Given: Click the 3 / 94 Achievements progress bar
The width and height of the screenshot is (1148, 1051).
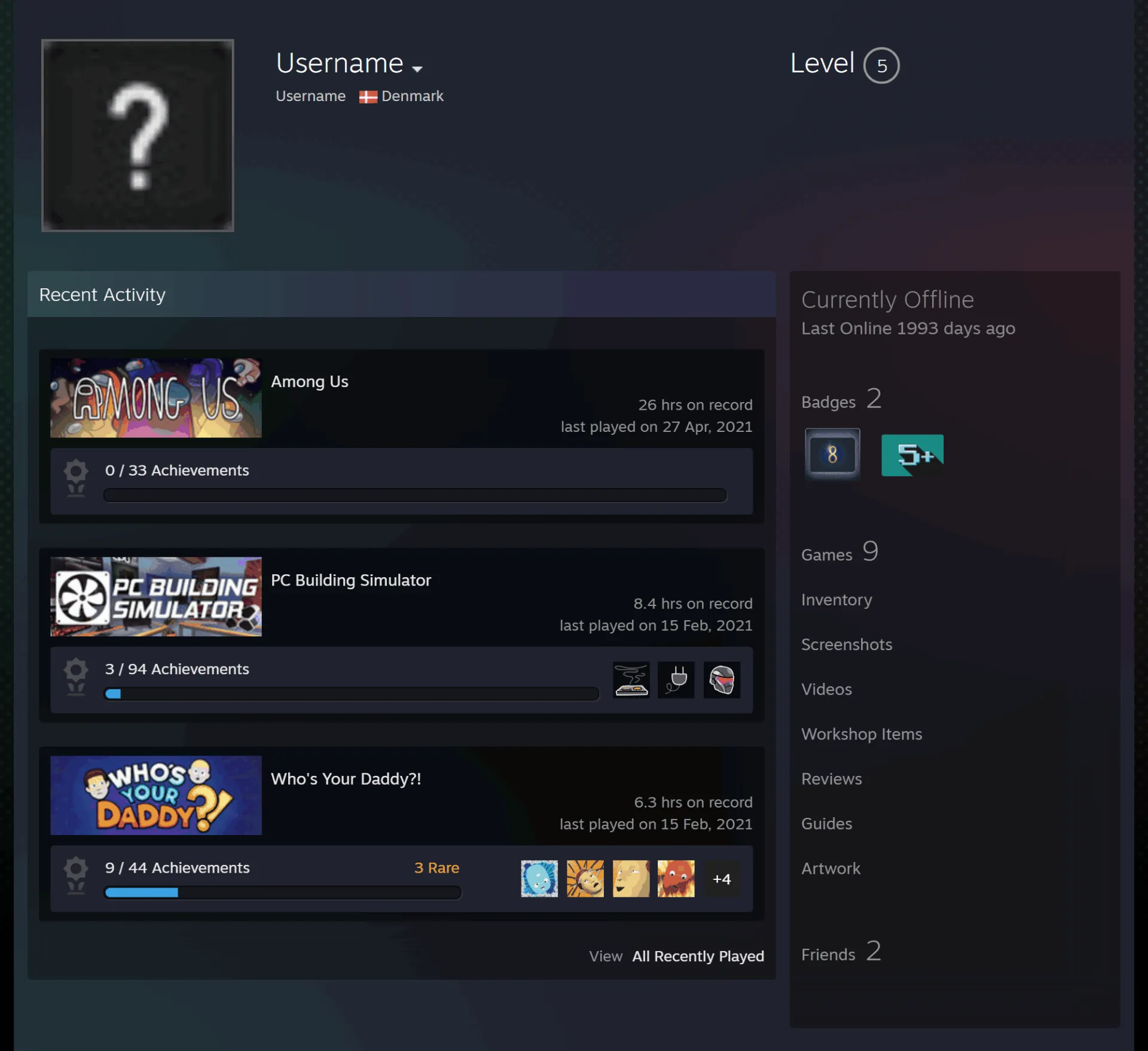Looking at the screenshot, I should coord(352,694).
